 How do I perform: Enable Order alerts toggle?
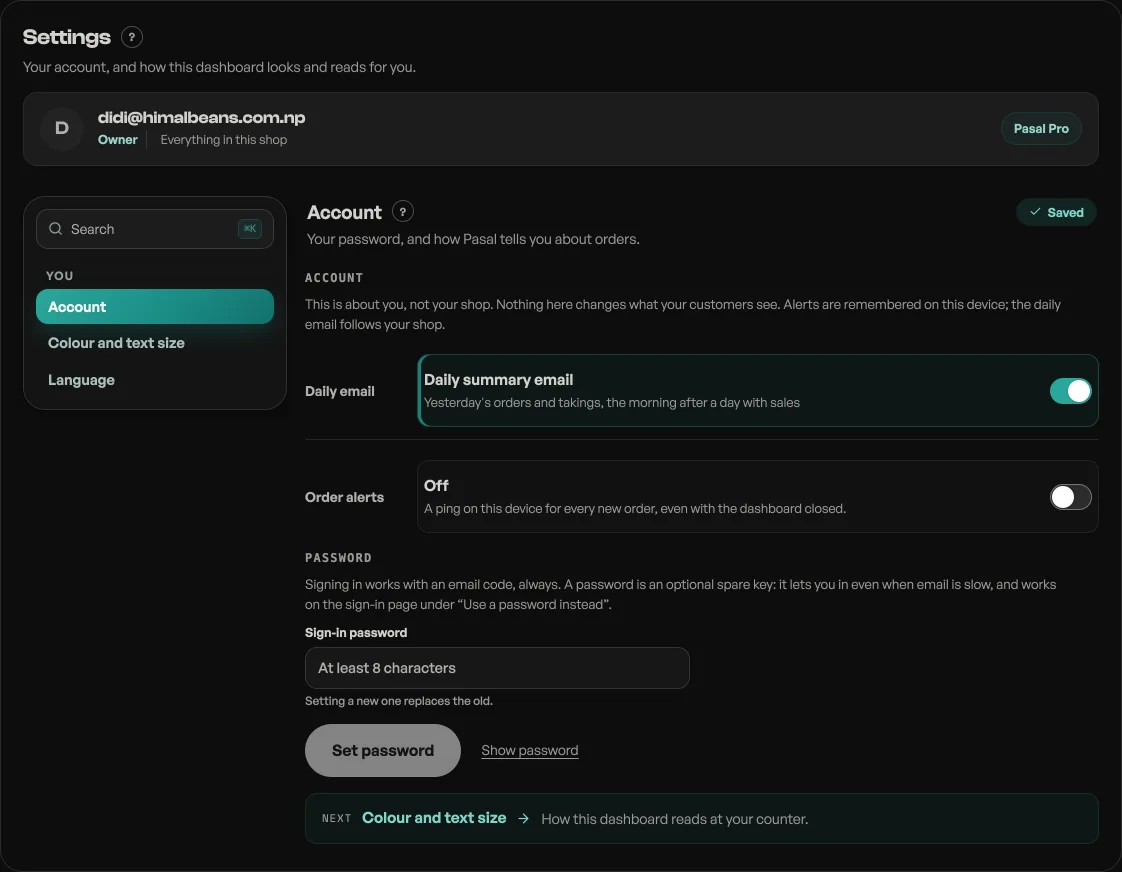pos(1070,497)
